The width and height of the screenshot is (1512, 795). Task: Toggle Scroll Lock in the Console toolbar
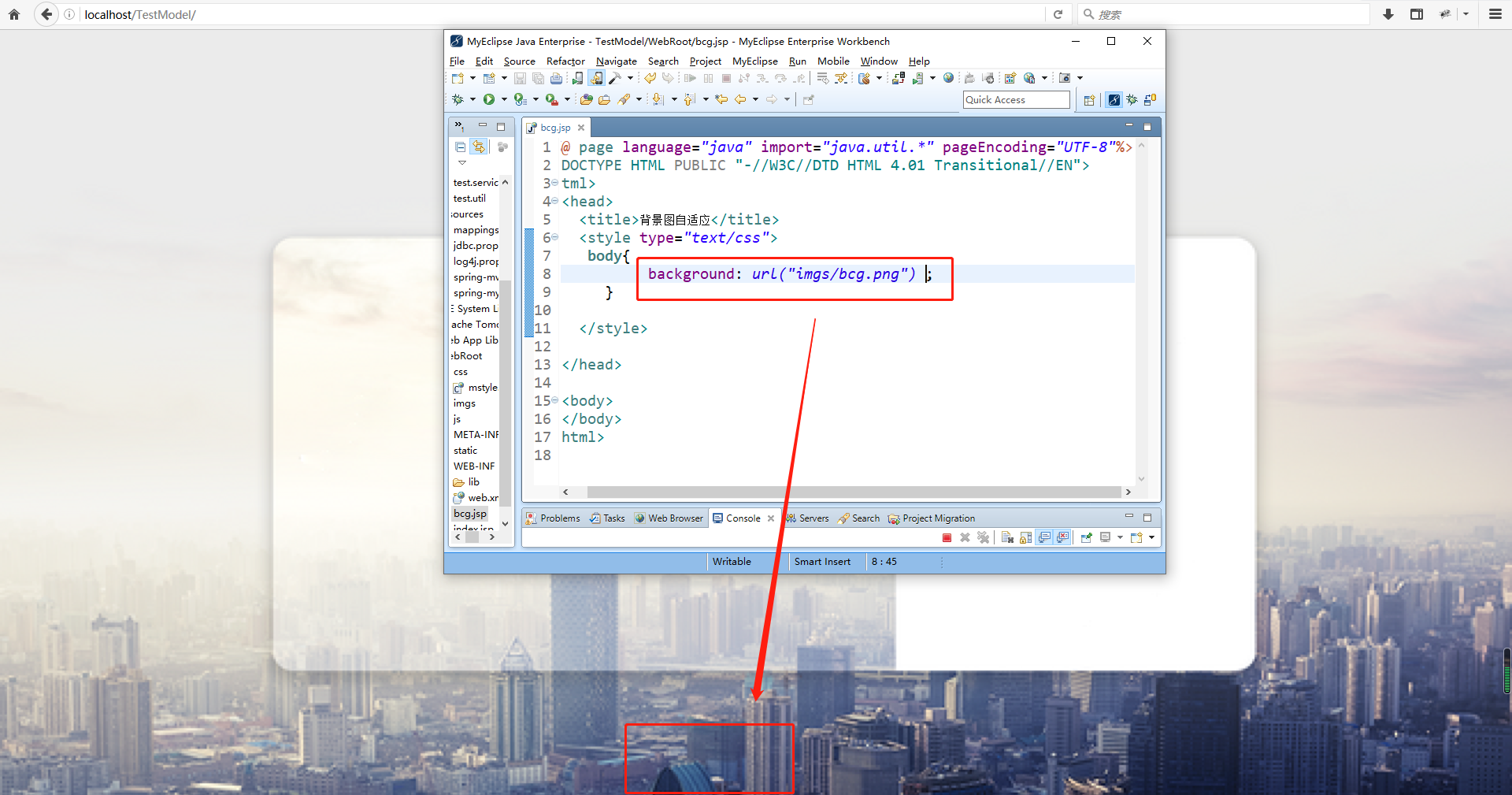pos(1025,537)
